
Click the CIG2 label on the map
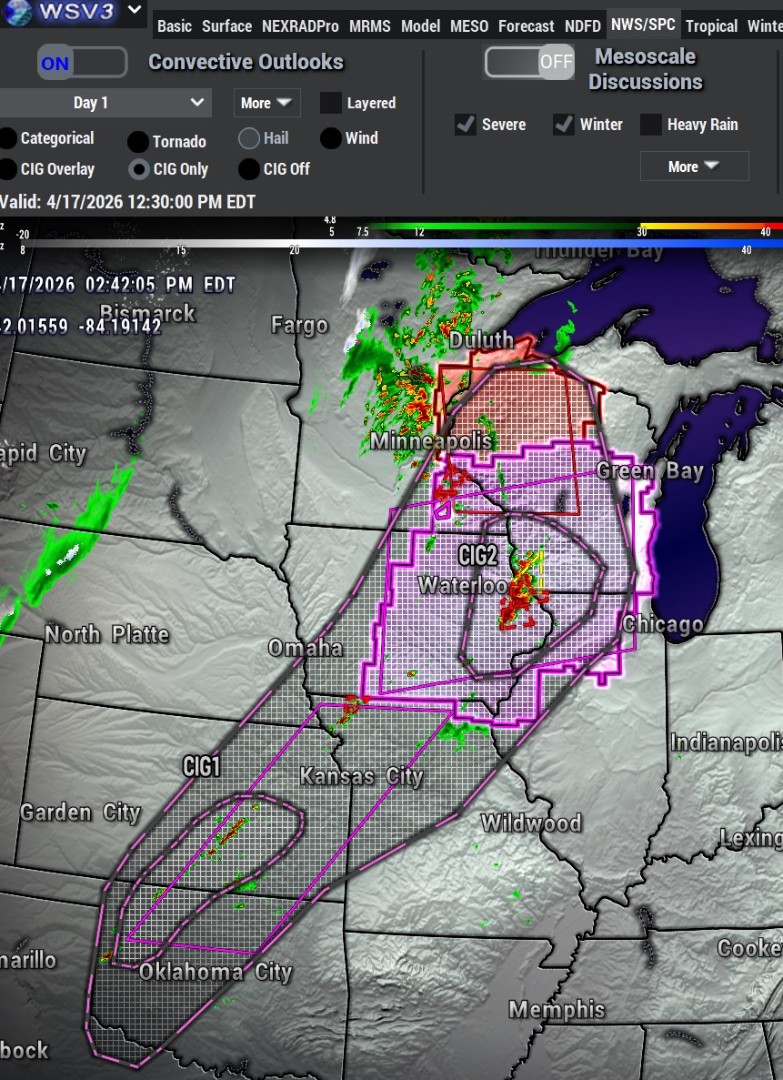coord(477,555)
